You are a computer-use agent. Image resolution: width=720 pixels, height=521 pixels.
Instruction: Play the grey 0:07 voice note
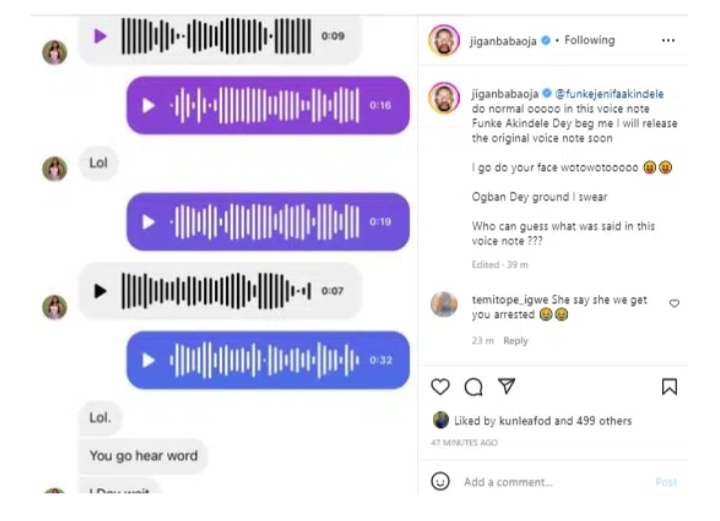coord(100,291)
